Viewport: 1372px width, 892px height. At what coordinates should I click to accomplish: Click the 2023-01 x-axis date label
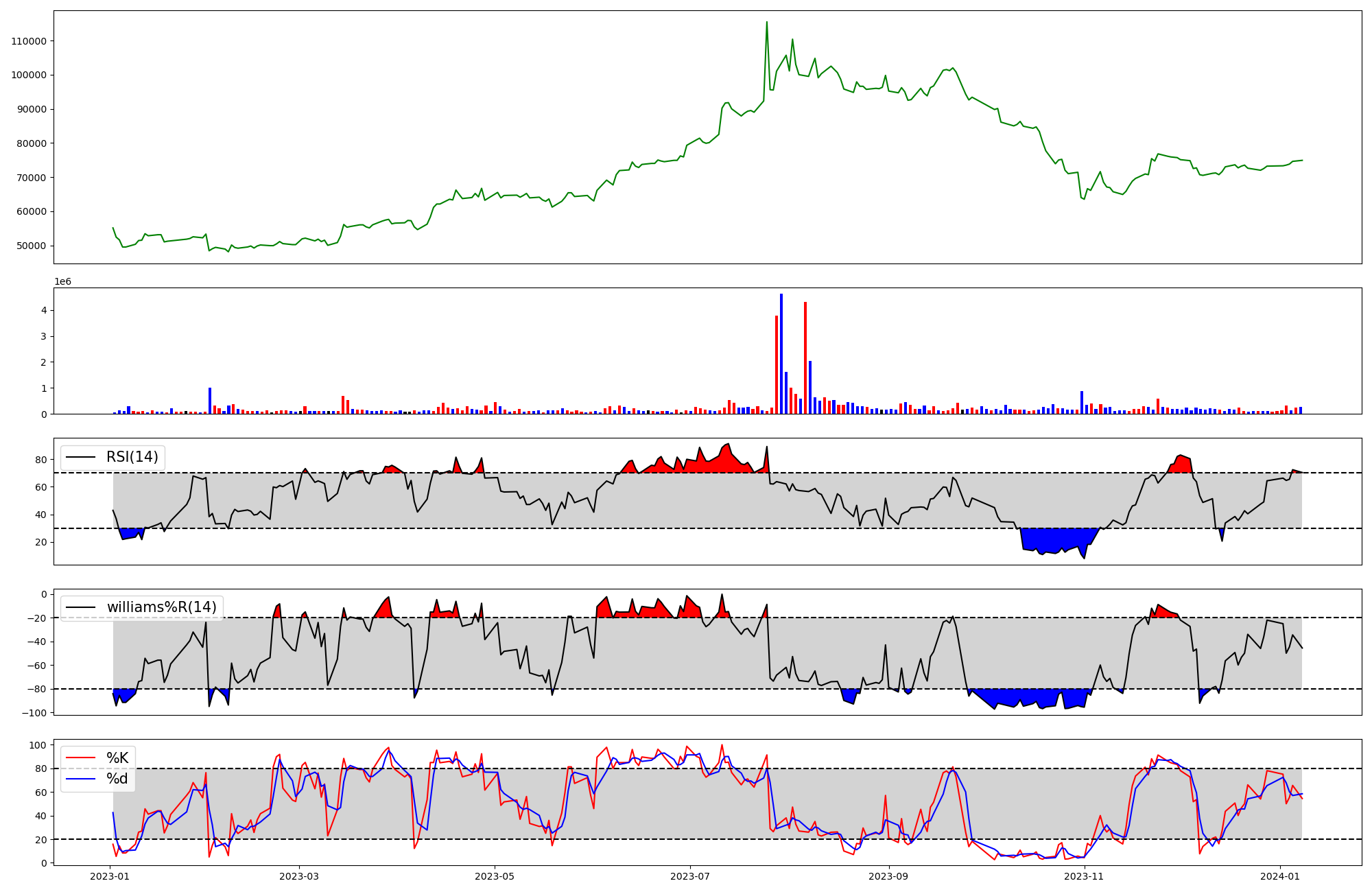coord(110,876)
